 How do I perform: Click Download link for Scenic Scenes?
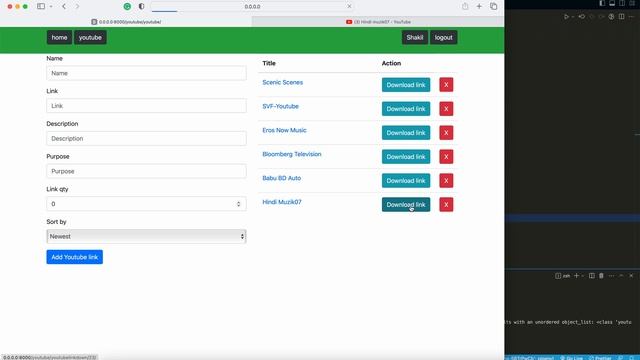(406, 85)
